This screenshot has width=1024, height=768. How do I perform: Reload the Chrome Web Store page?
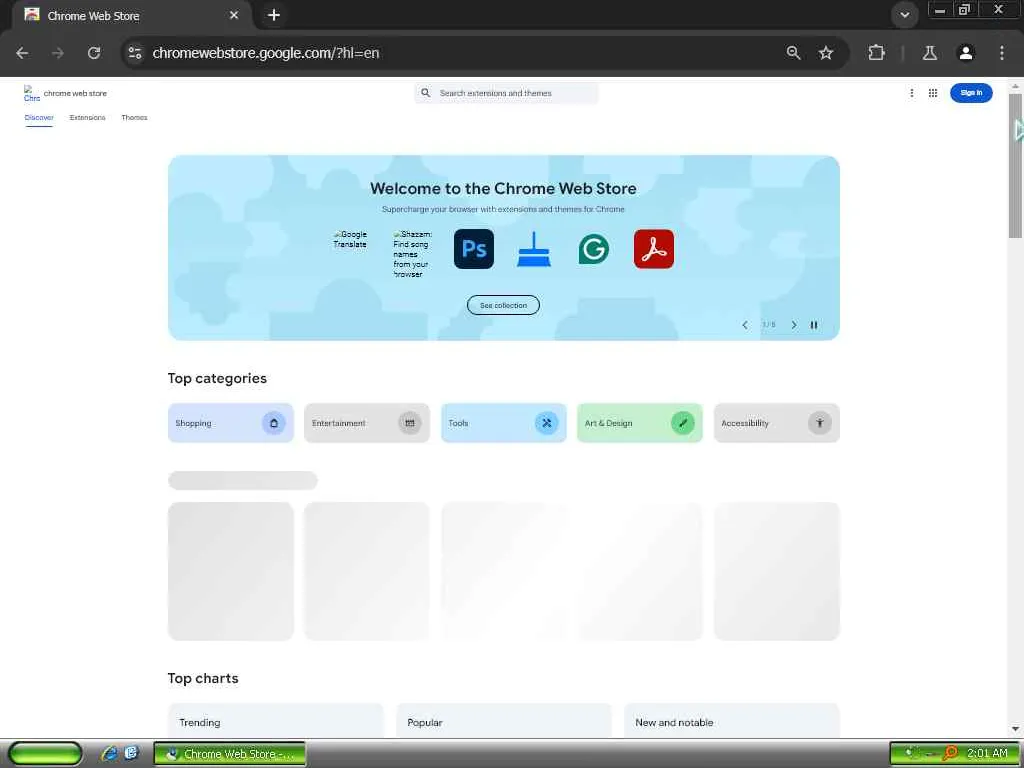click(94, 53)
